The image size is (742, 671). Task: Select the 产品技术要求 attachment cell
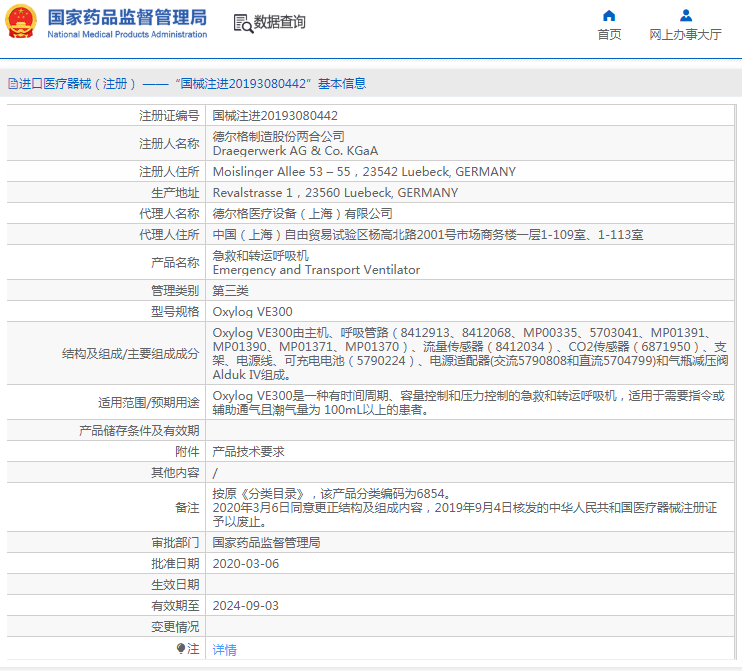click(470, 451)
